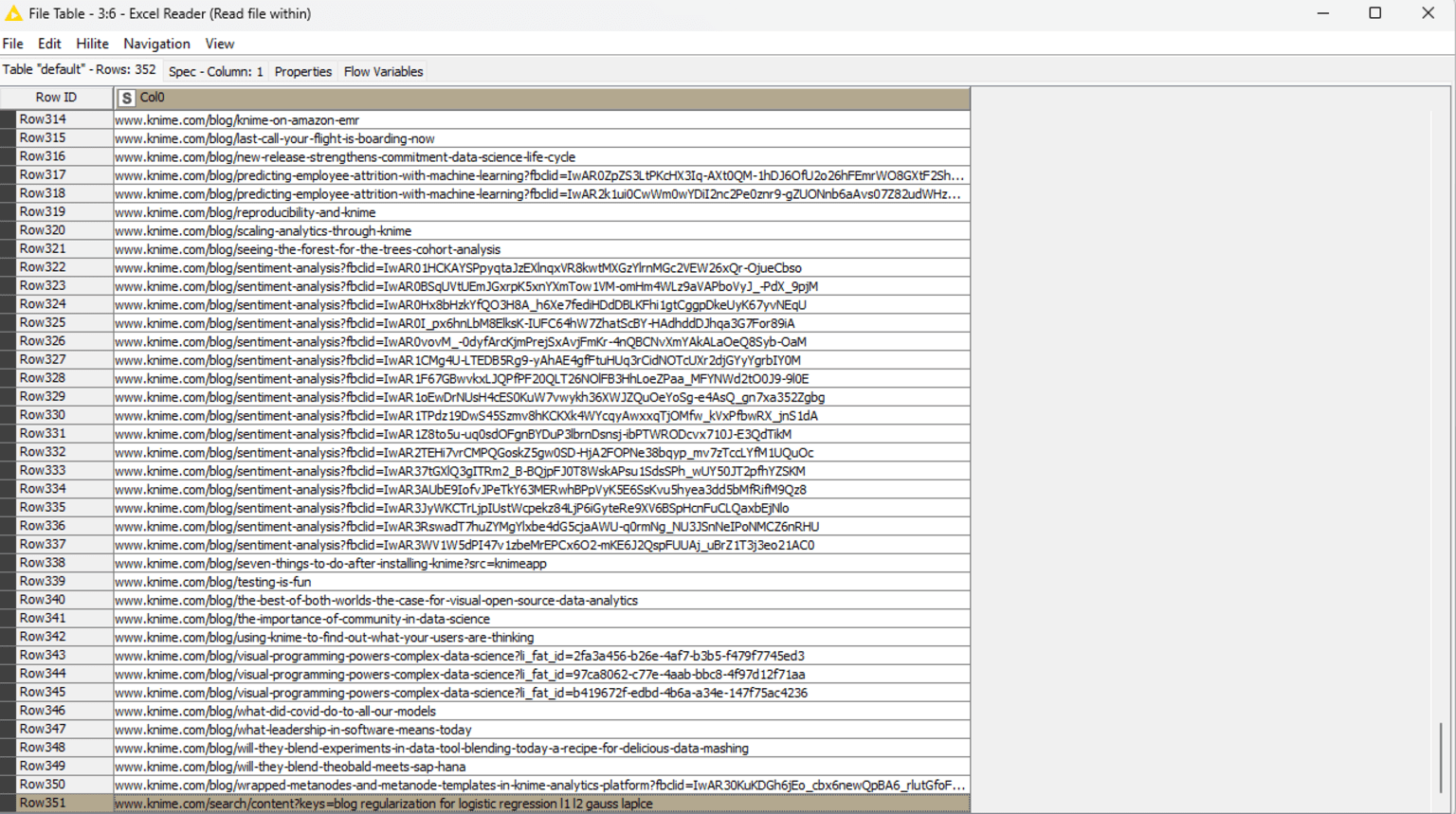Open the Navigation menu

156,44
